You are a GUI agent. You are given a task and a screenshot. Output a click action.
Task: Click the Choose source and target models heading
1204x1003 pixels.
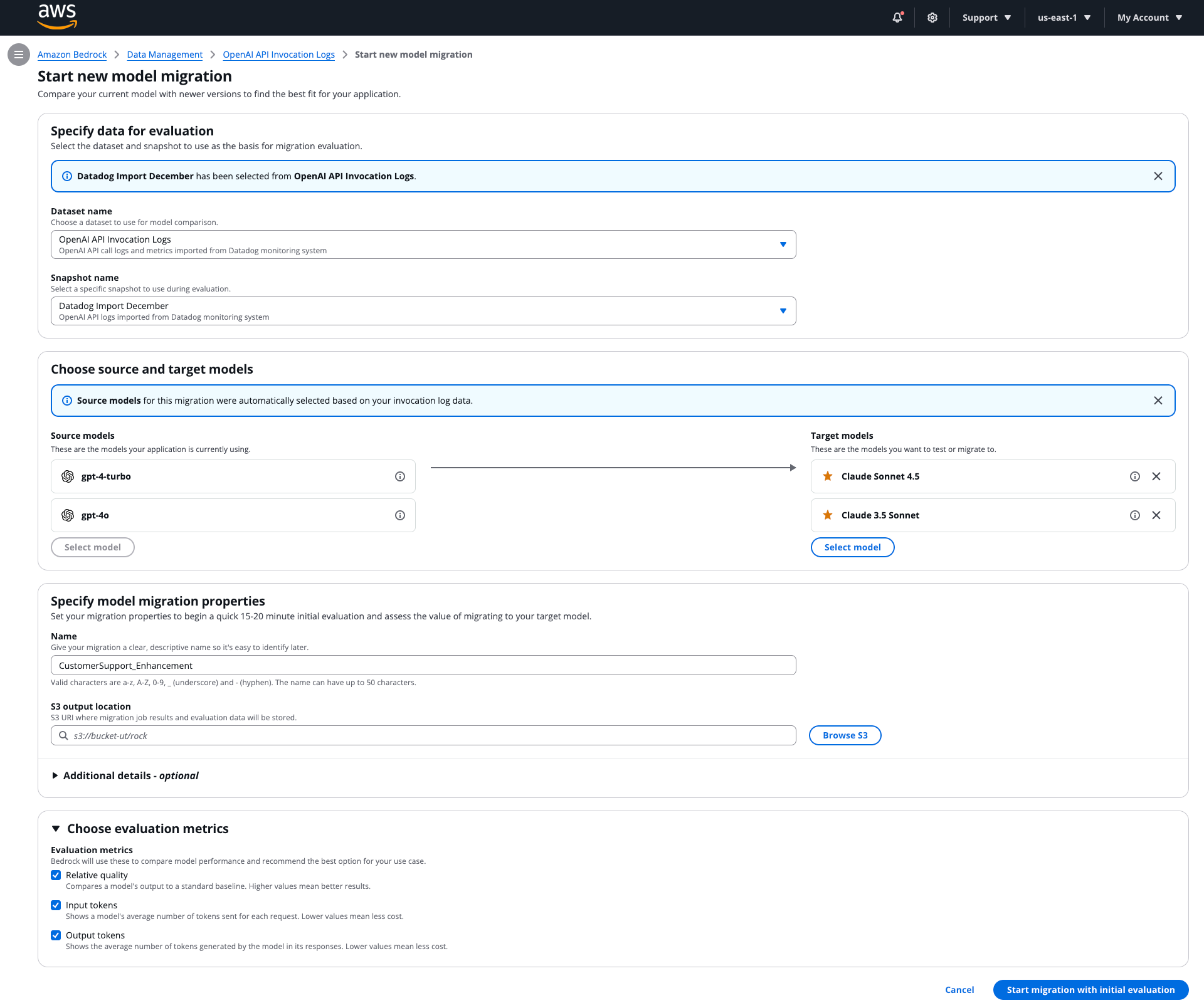pyautogui.click(x=152, y=369)
